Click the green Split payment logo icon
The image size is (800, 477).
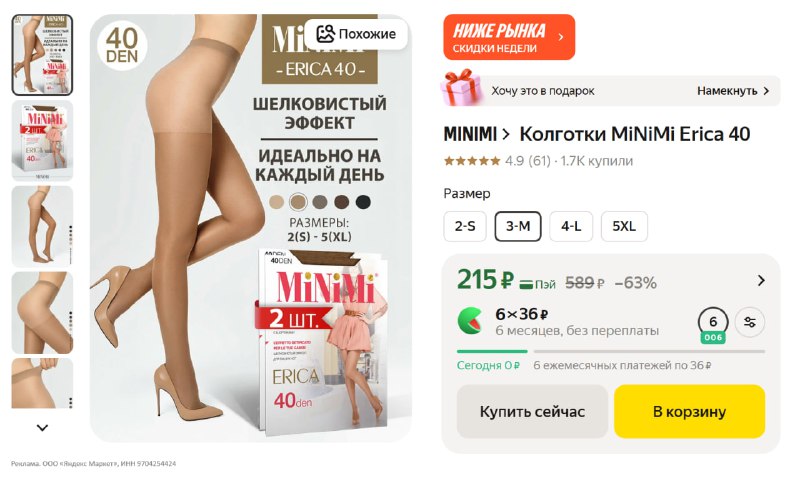click(x=469, y=321)
